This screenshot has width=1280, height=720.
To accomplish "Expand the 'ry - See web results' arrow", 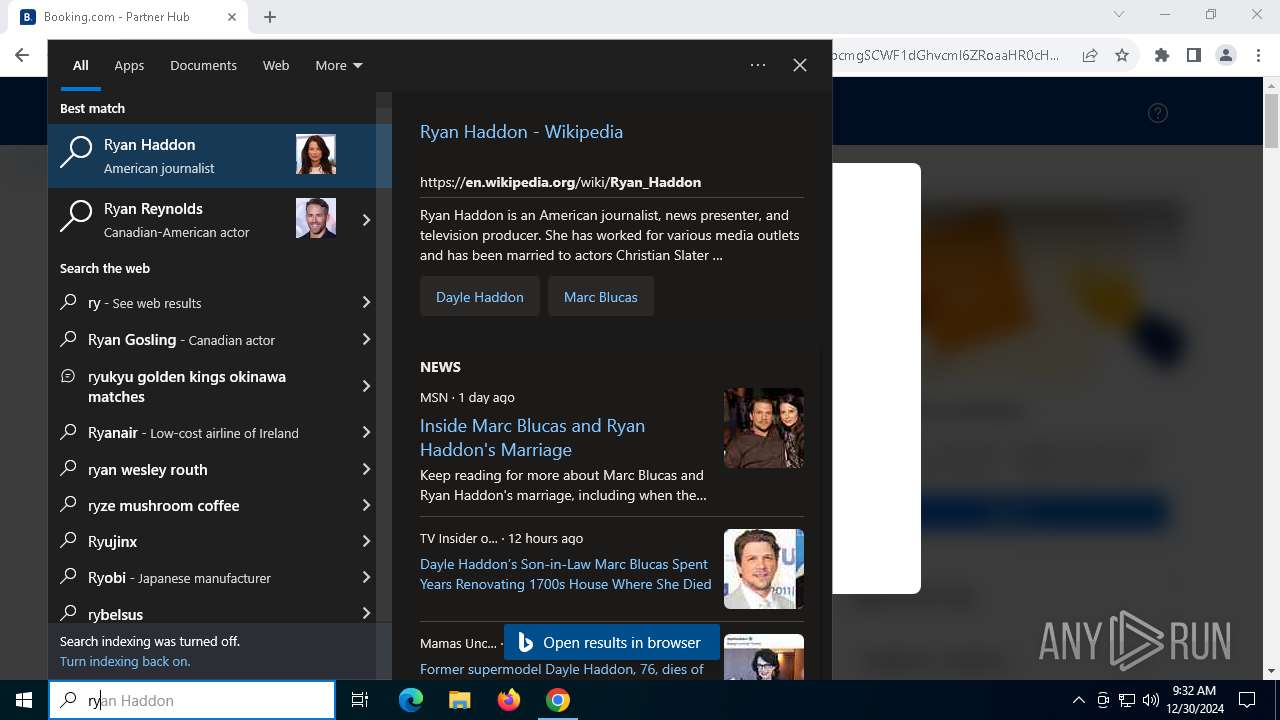I will 365,303.
